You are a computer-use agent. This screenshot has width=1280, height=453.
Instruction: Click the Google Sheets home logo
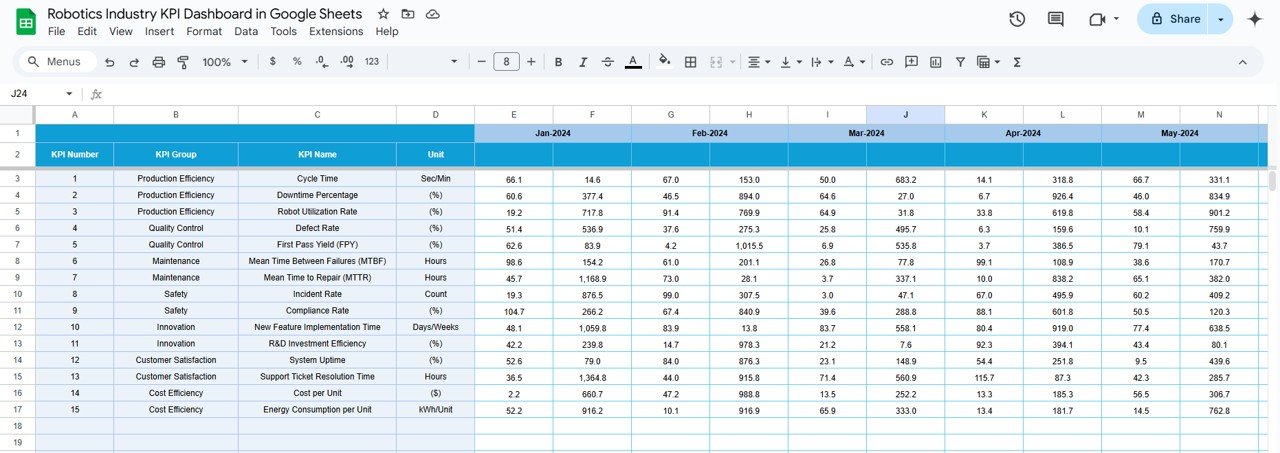26,22
